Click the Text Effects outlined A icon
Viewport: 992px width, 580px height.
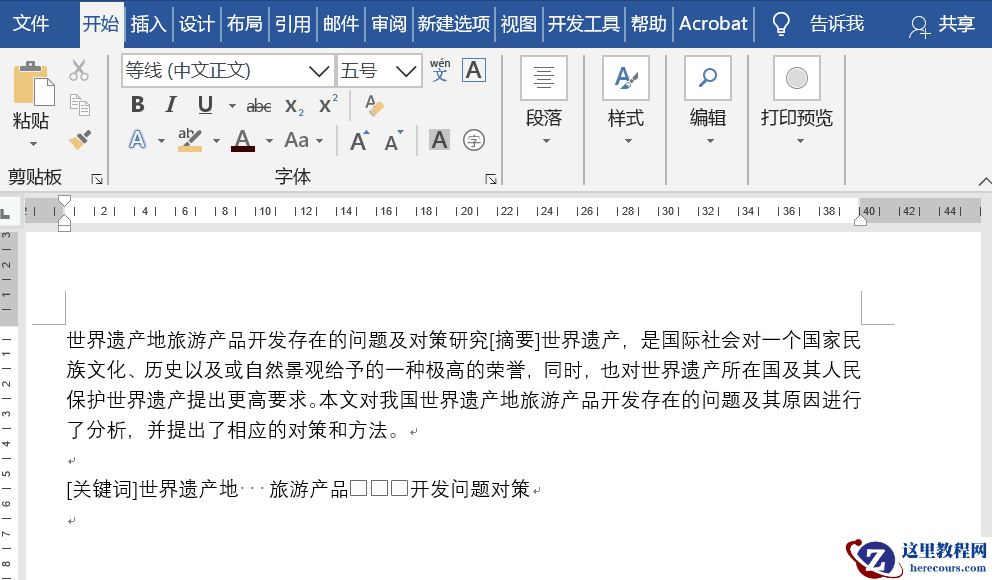[137, 140]
